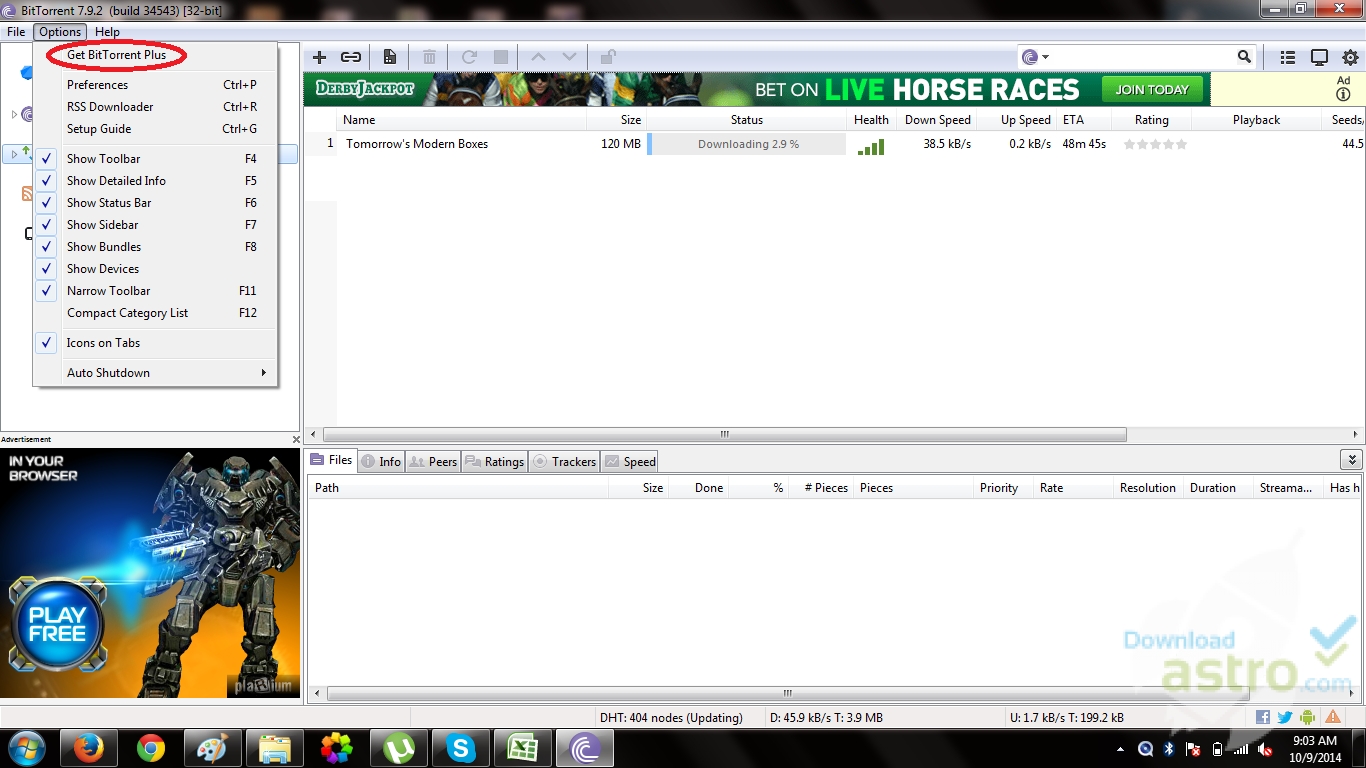The image size is (1366, 768).
Task: Open Skype from the taskbar
Action: coord(461,748)
